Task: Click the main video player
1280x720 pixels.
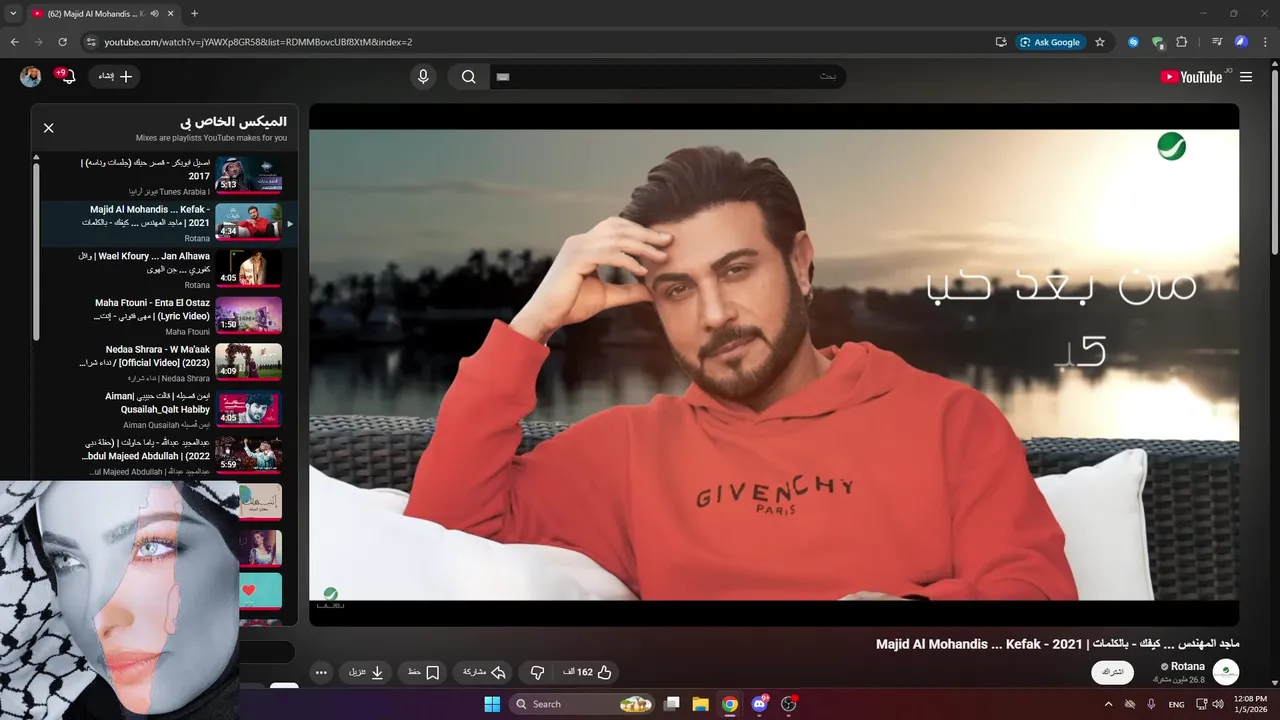Action: 774,365
